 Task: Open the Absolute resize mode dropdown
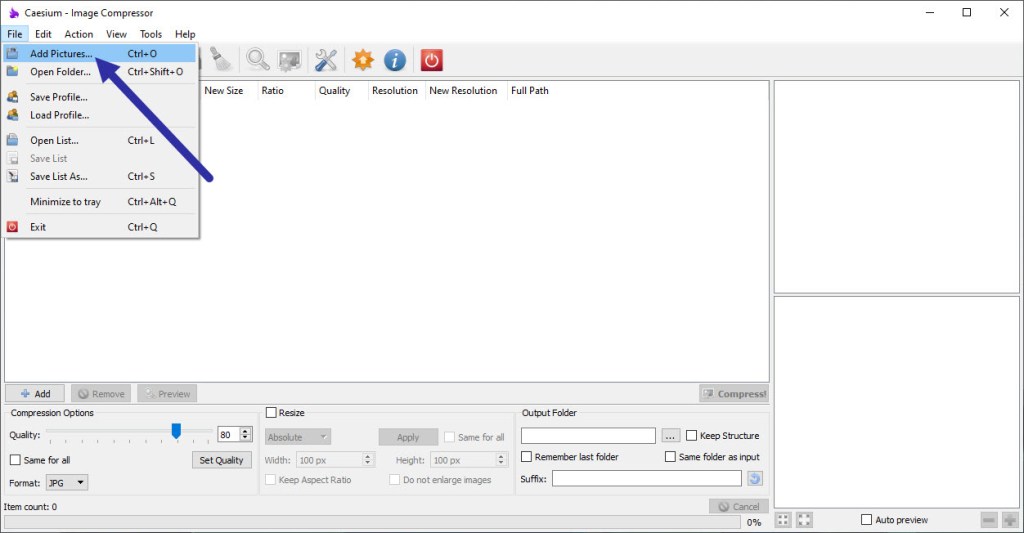(x=298, y=437)
